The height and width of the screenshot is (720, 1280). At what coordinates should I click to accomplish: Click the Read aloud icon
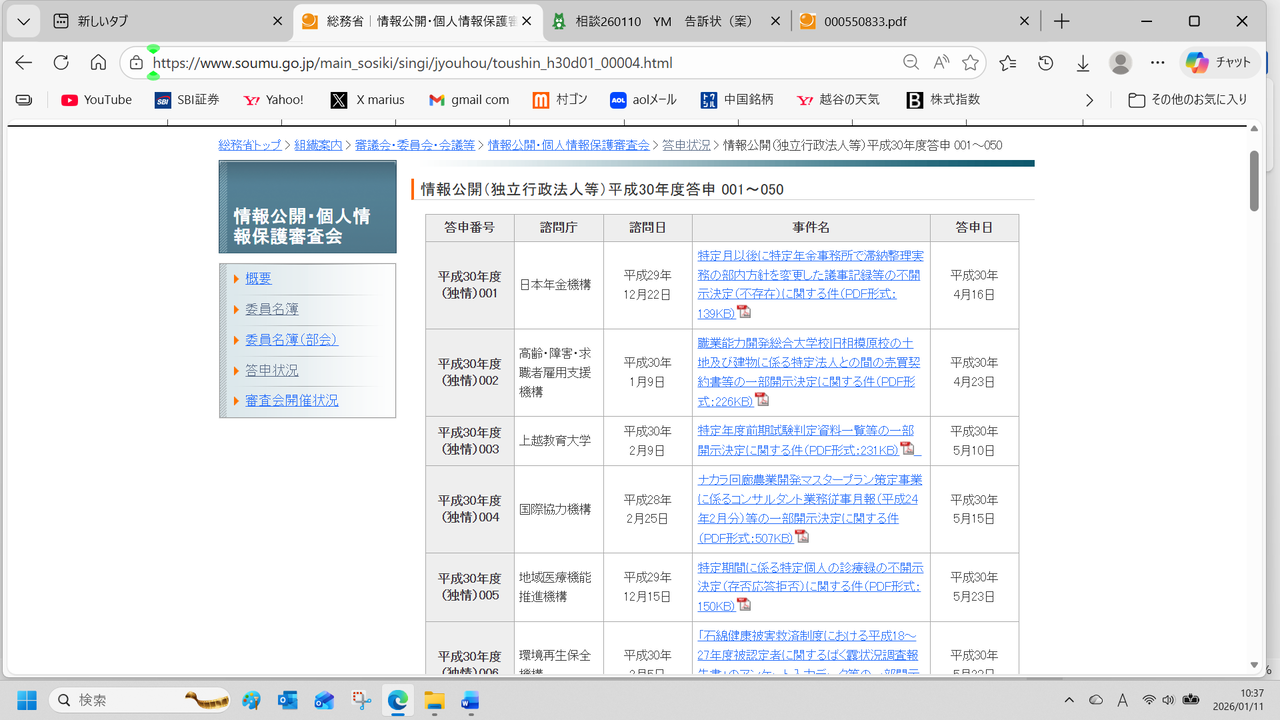[x=941, y=62]
